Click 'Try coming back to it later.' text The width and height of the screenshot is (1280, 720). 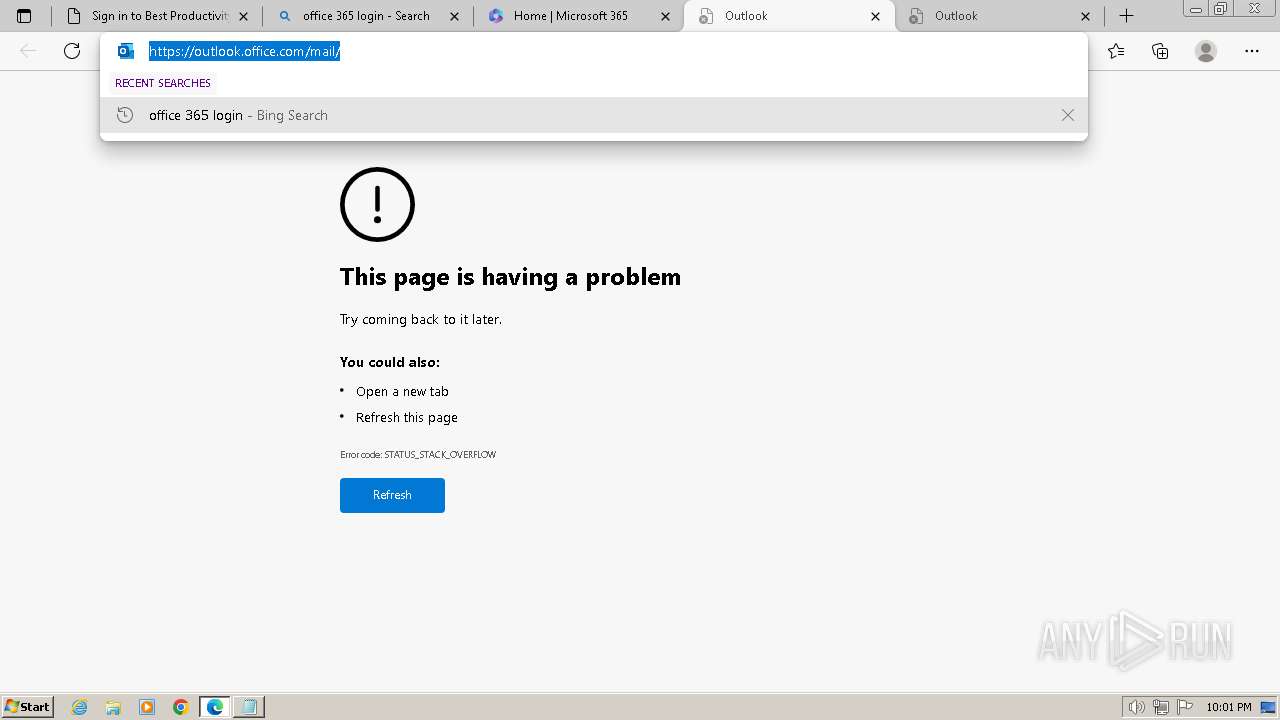tap(421, 319)
